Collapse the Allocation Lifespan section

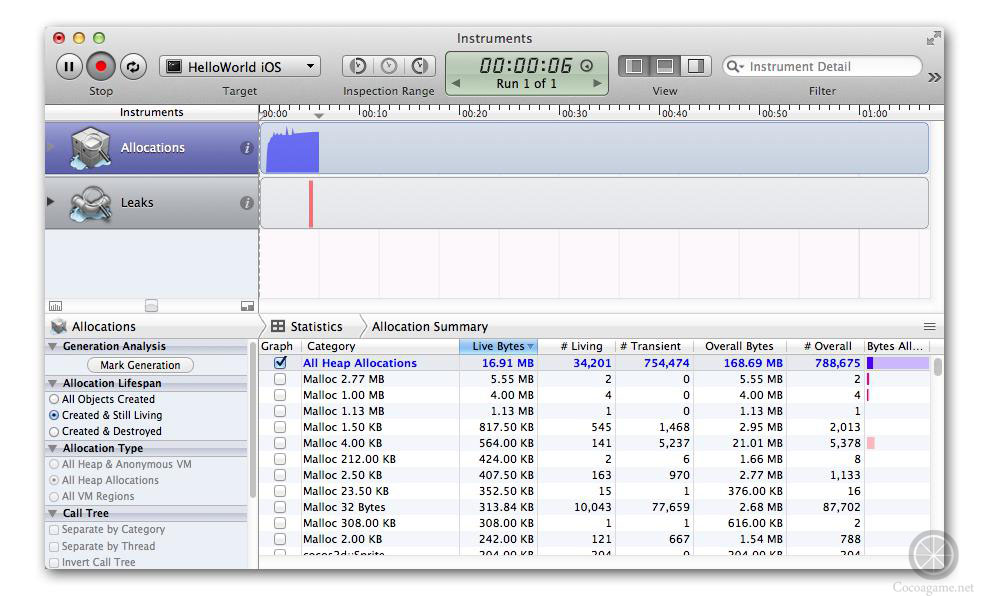pyautogui.click(x=53, y=383)
